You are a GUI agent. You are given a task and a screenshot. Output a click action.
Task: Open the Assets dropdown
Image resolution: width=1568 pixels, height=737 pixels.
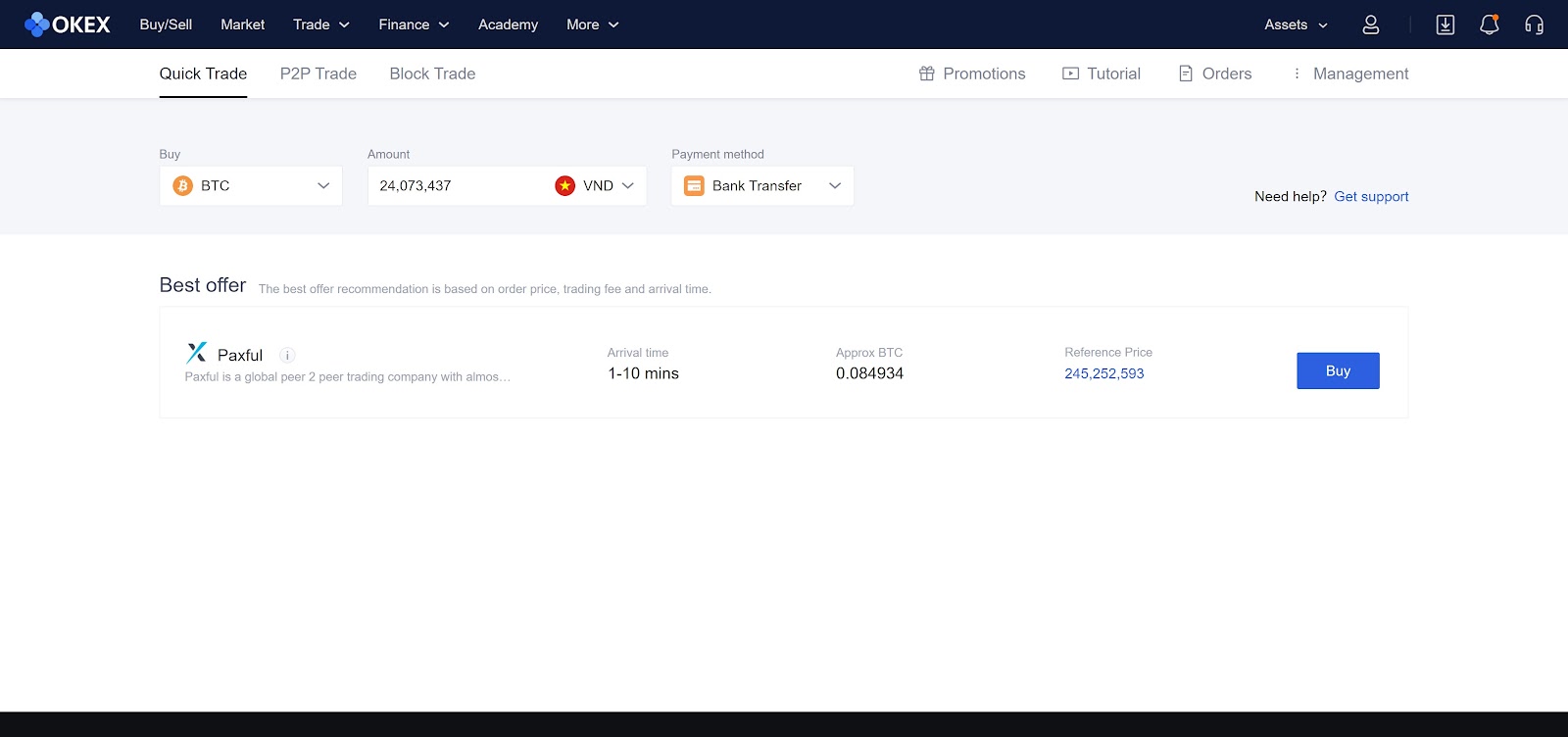click(1297, 25)
